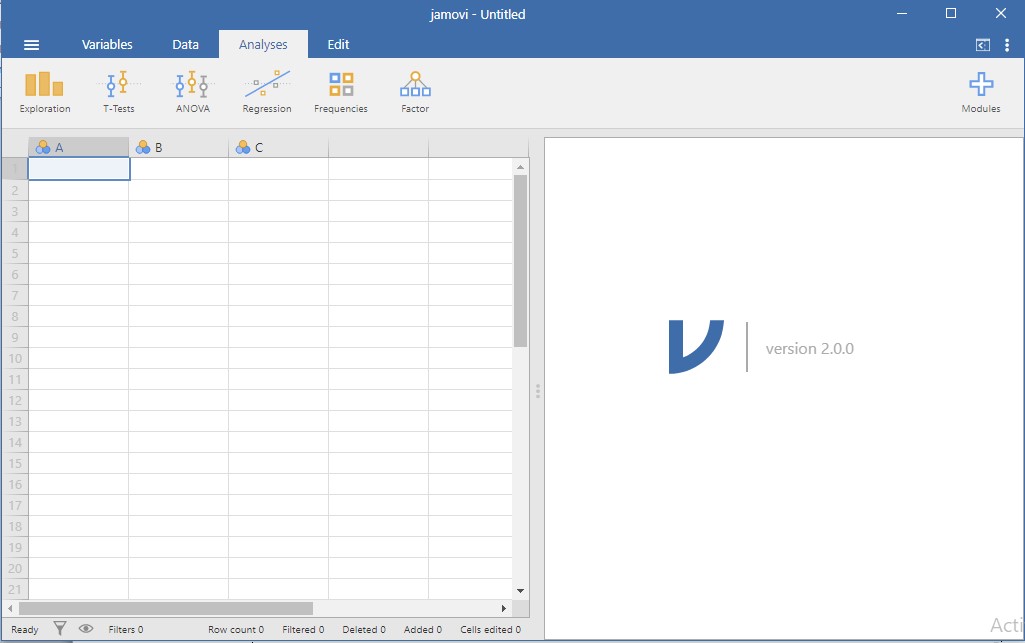
Task: Select column A header
Action: point(78,148)
